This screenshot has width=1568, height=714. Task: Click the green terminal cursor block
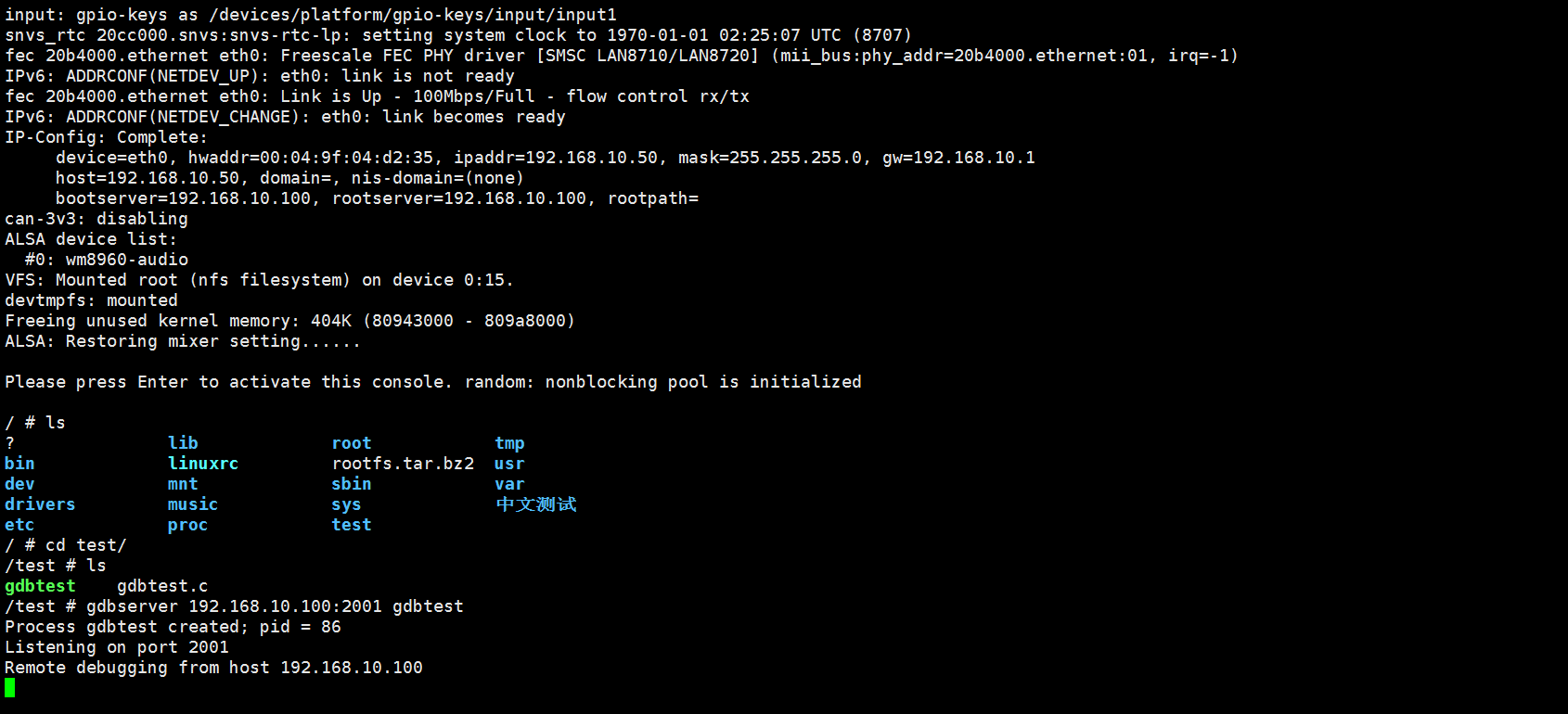[9, 687]
